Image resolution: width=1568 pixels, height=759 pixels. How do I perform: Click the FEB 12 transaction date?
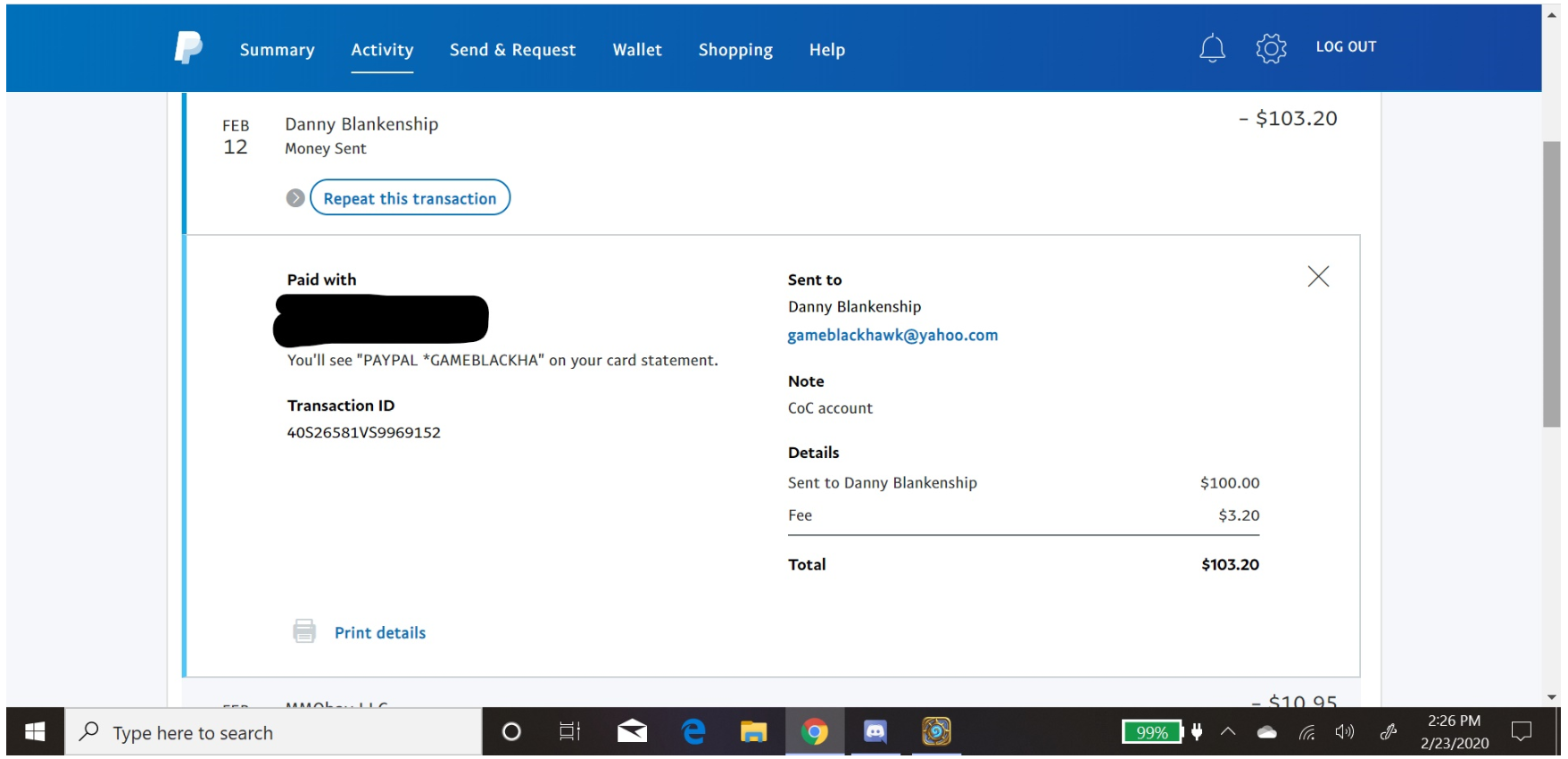click(236, 138)
